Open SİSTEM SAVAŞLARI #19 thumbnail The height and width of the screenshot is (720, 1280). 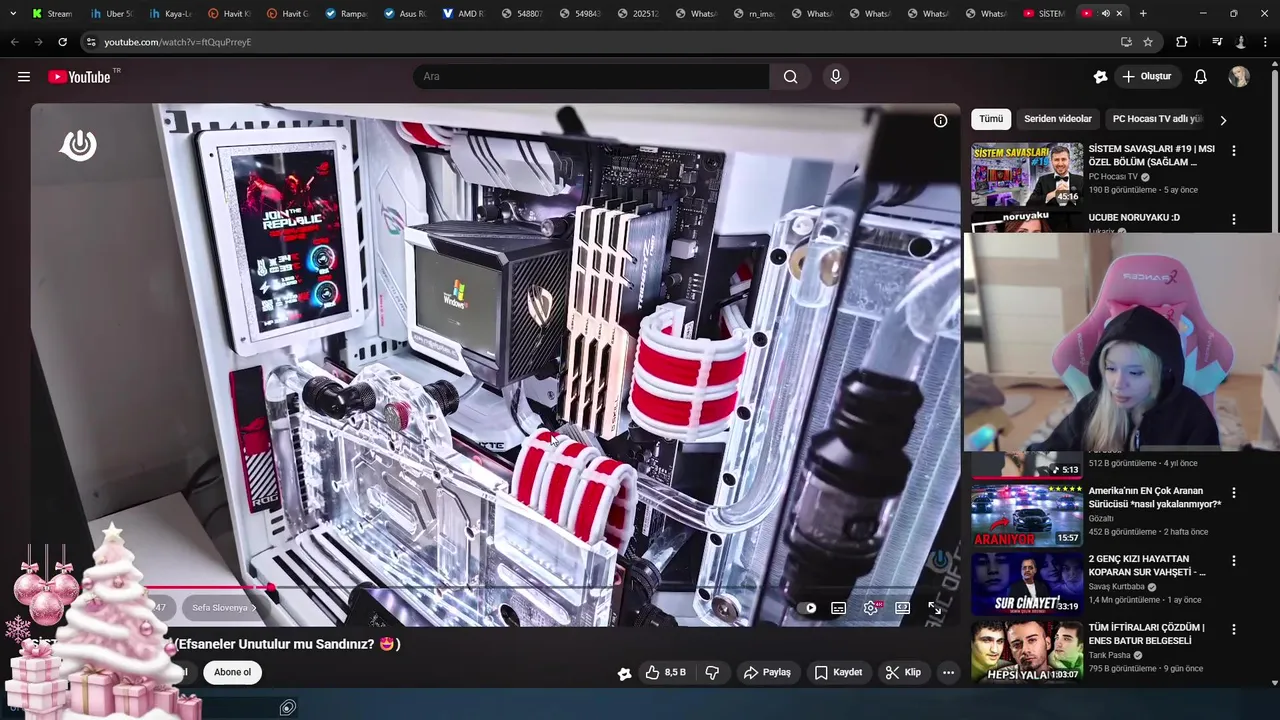(1027, 174)
